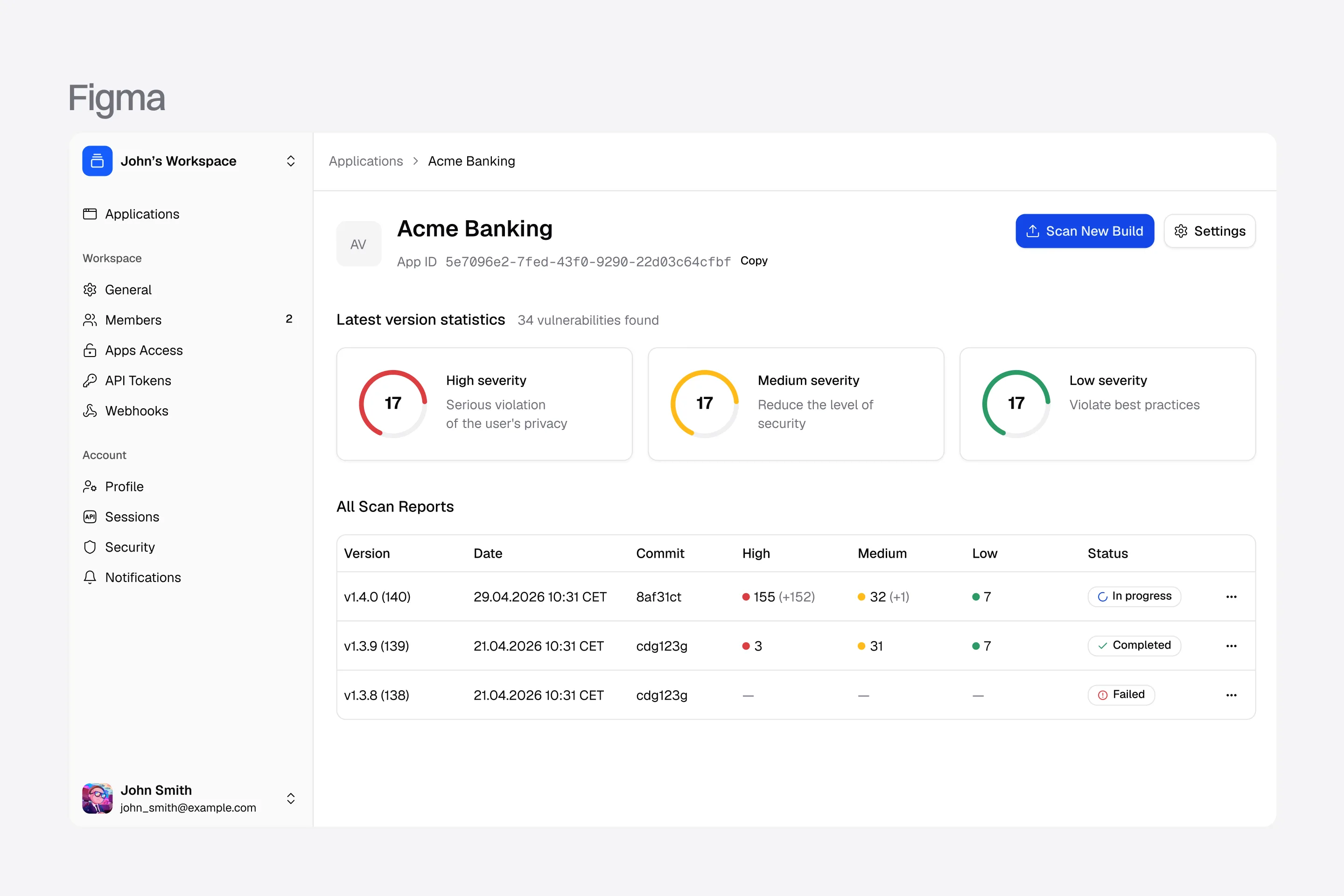Image resolution: width=1344 pixels, height=896 pixels.
Task: Click the gear icon in Settings button
Action: pos(1181,231)
